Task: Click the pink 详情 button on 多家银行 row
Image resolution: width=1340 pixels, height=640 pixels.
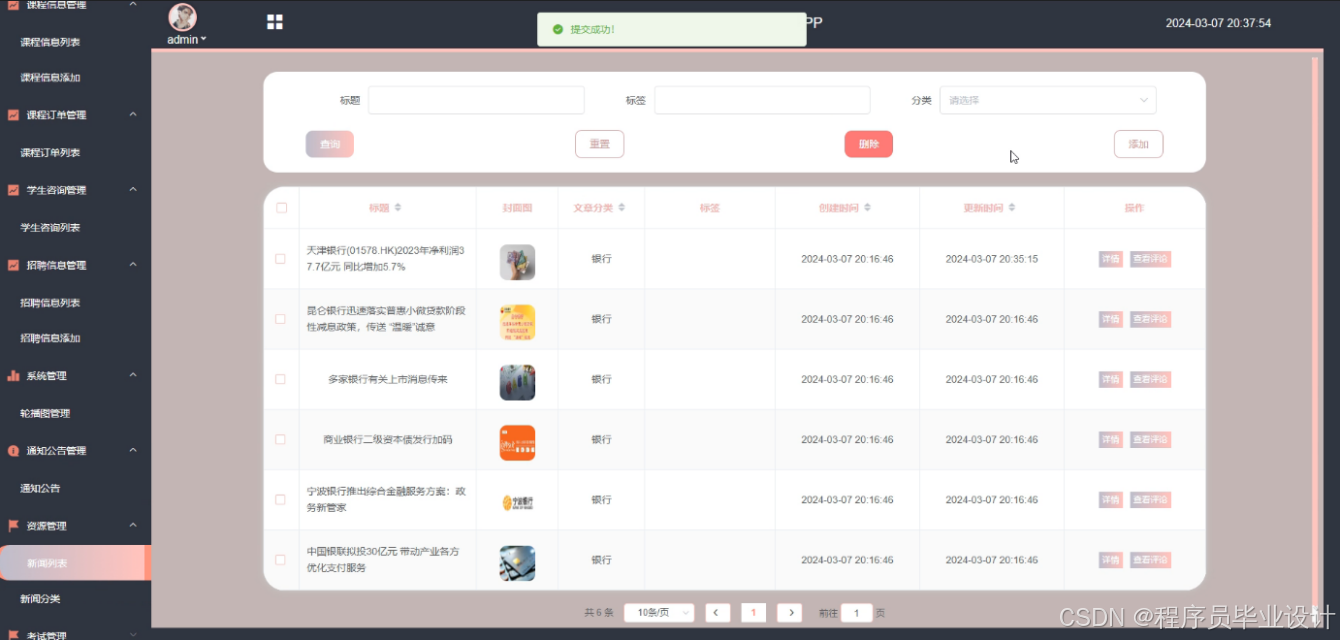Action: tap(1110, 379)
